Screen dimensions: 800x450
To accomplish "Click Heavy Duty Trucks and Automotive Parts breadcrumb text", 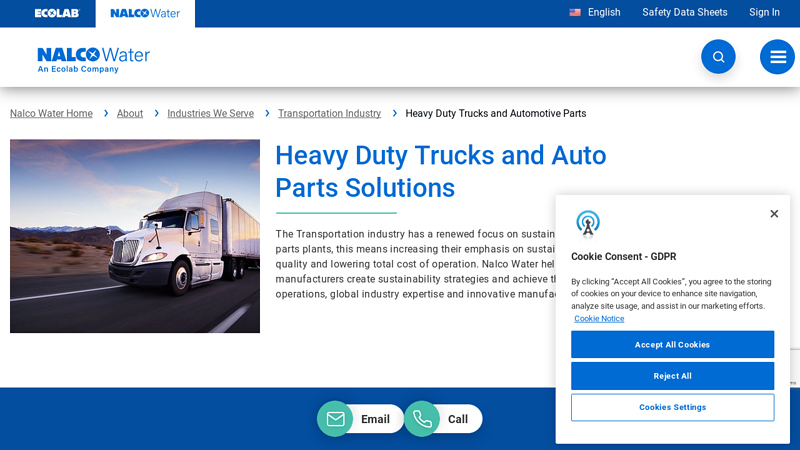I will click(495, 113).
